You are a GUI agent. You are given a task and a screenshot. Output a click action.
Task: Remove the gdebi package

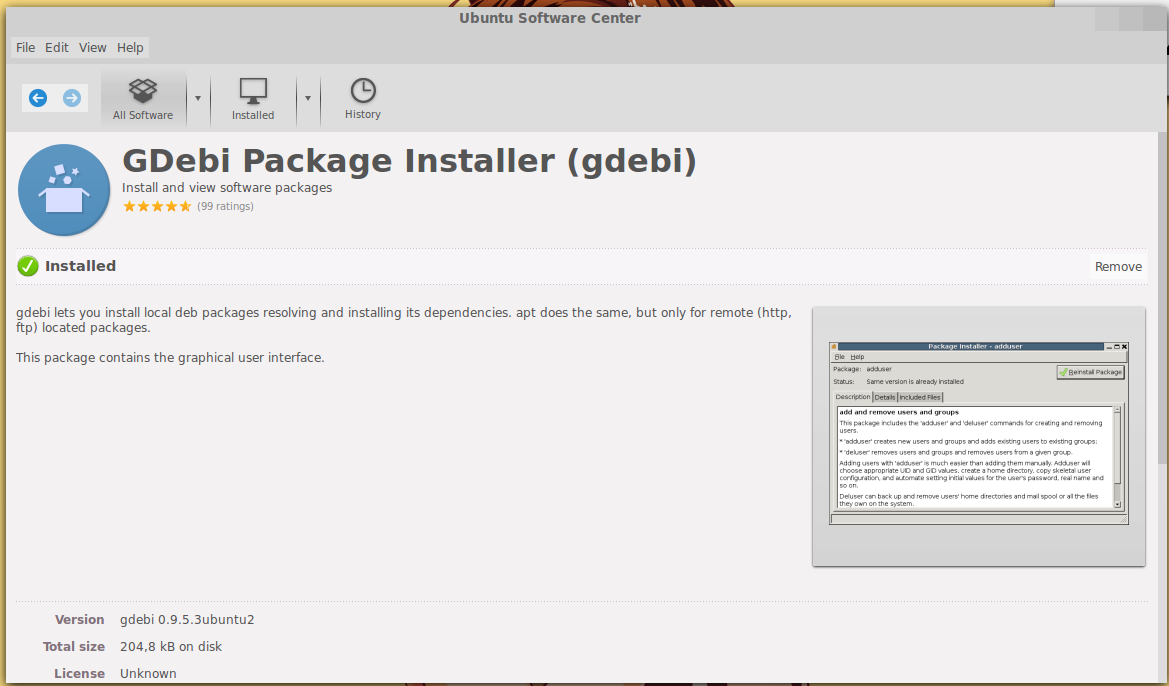(1117, 266)
